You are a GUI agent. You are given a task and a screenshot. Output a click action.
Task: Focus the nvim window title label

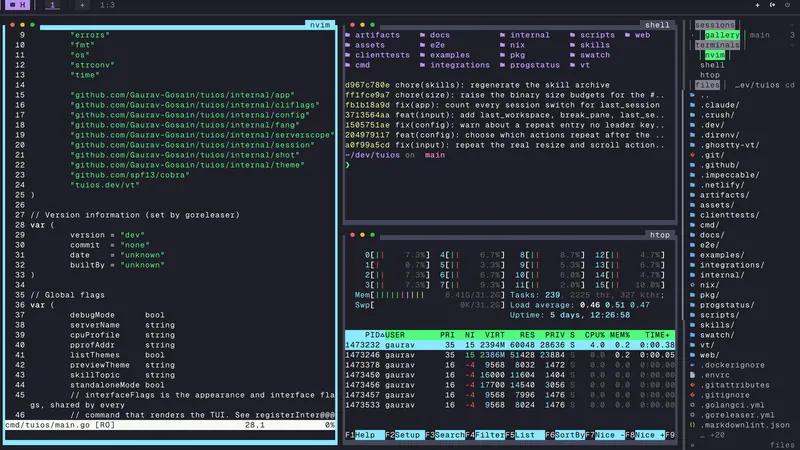[x=320, y=25]
